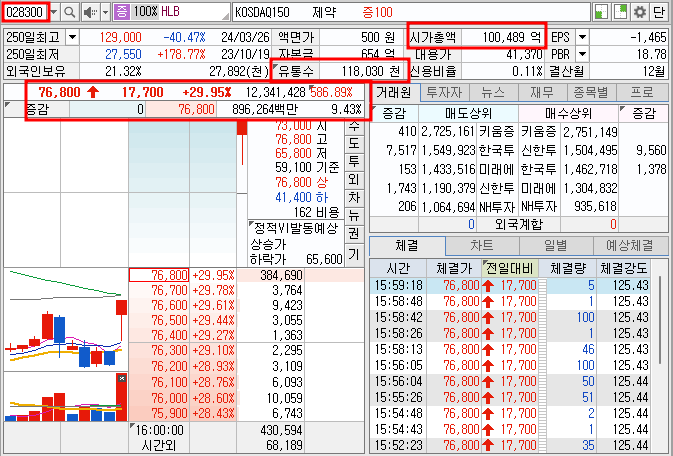Click the 41,400 하 lower limit price
Viewport: 673px width, 456px height.
(301, 197)
